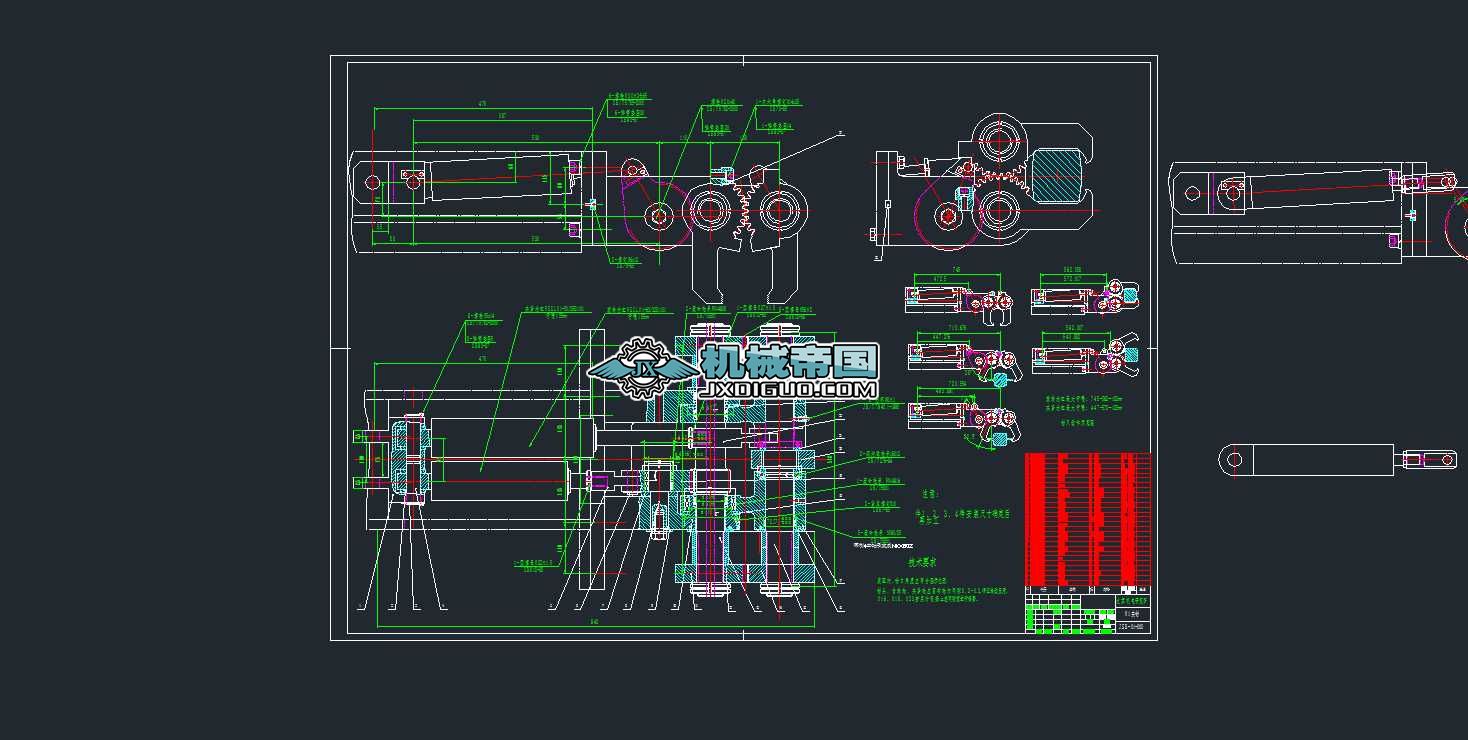Select the red parts list table
The image size is (1468, 740).
[1089, 519]
